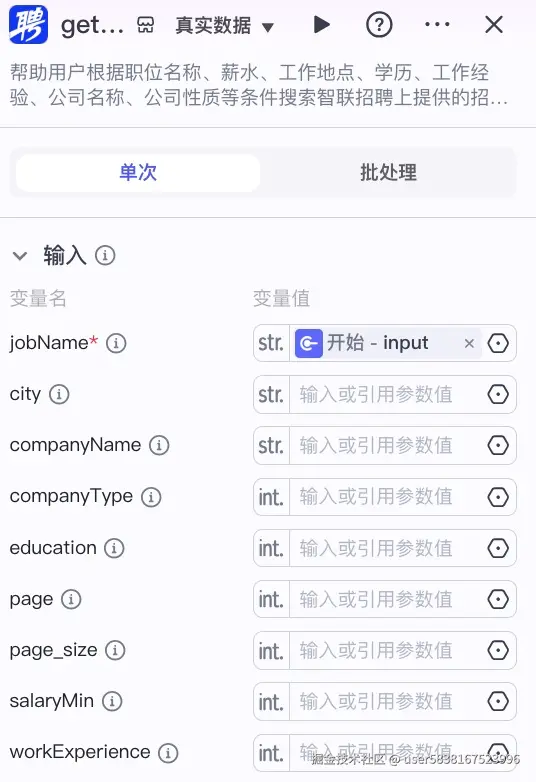536x782 pixels.
Task: Click the hexagon reference icon for salaryMin
Action: coord(498,702)
